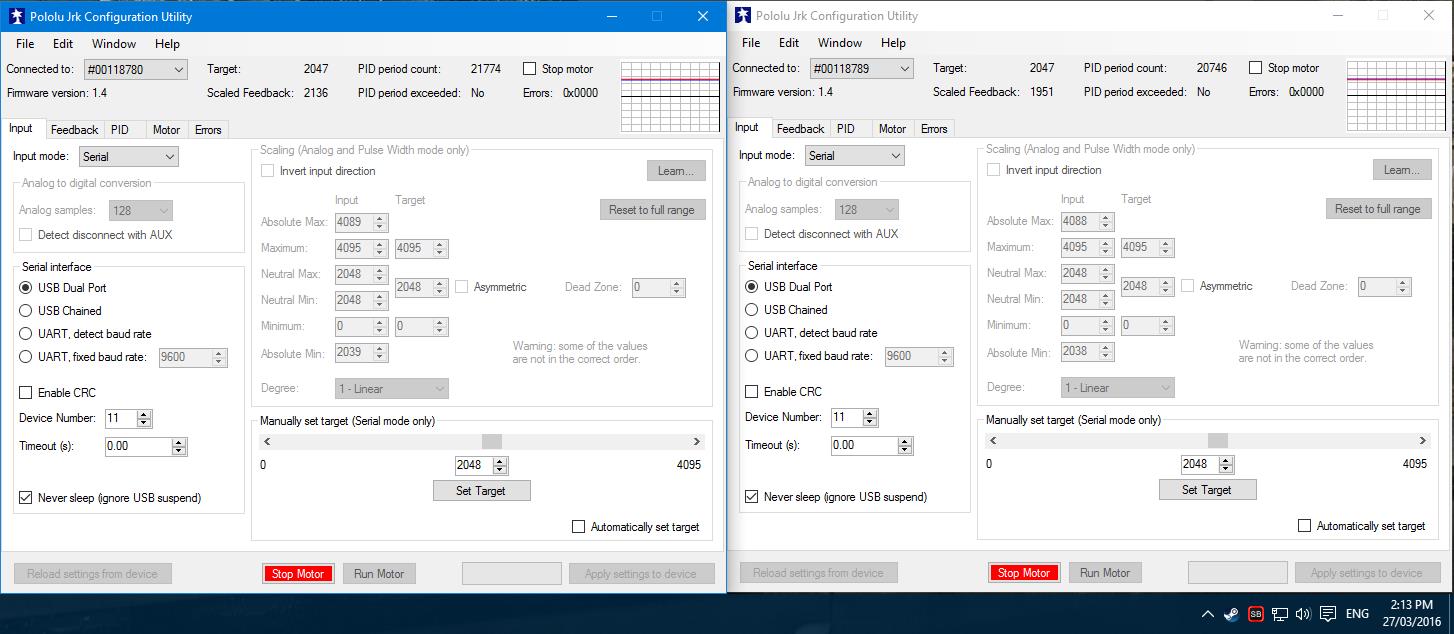Image resolution: width=1454 pixels, height=634 pixels.
Task: Switch to Errors tab in right window
Action: click(934, 129)
